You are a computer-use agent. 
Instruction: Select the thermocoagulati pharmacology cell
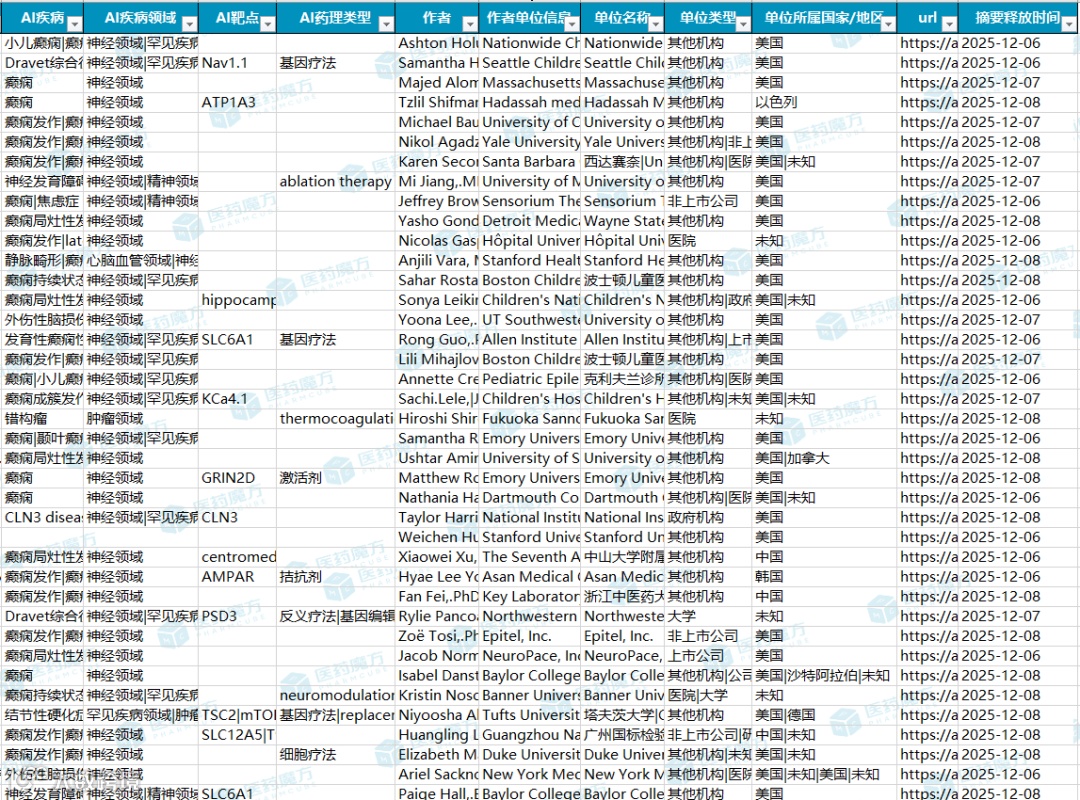[336, 418]
